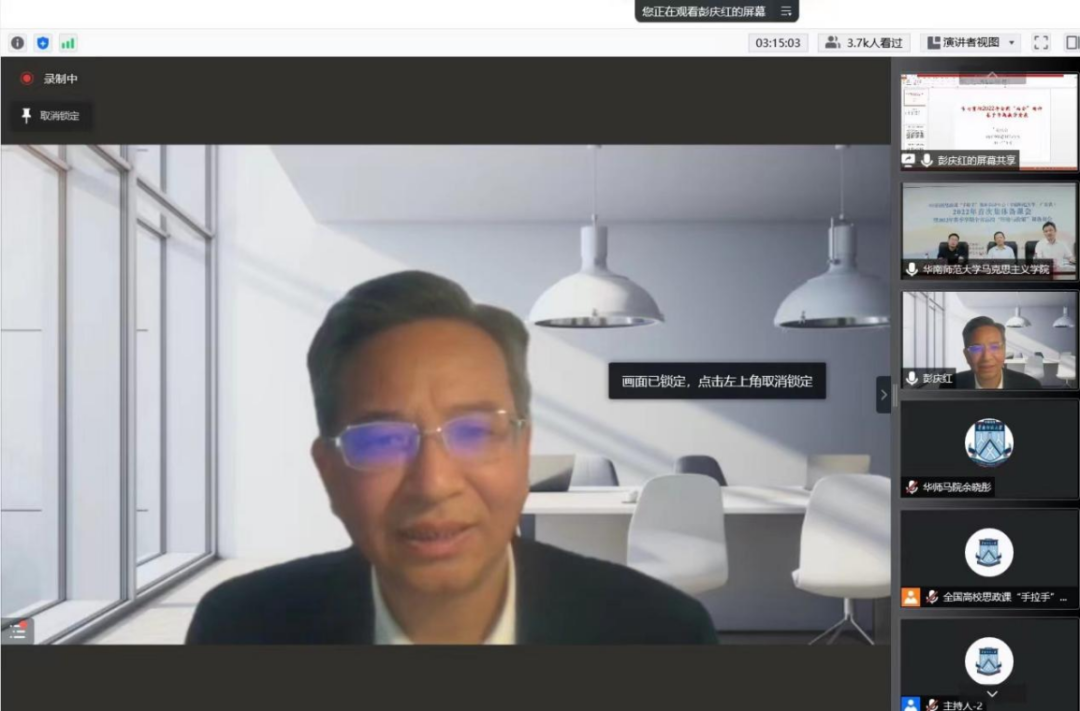Open the chat list icon at video bottom-left
Screen dimensions: 1080x711
(18, 630)
